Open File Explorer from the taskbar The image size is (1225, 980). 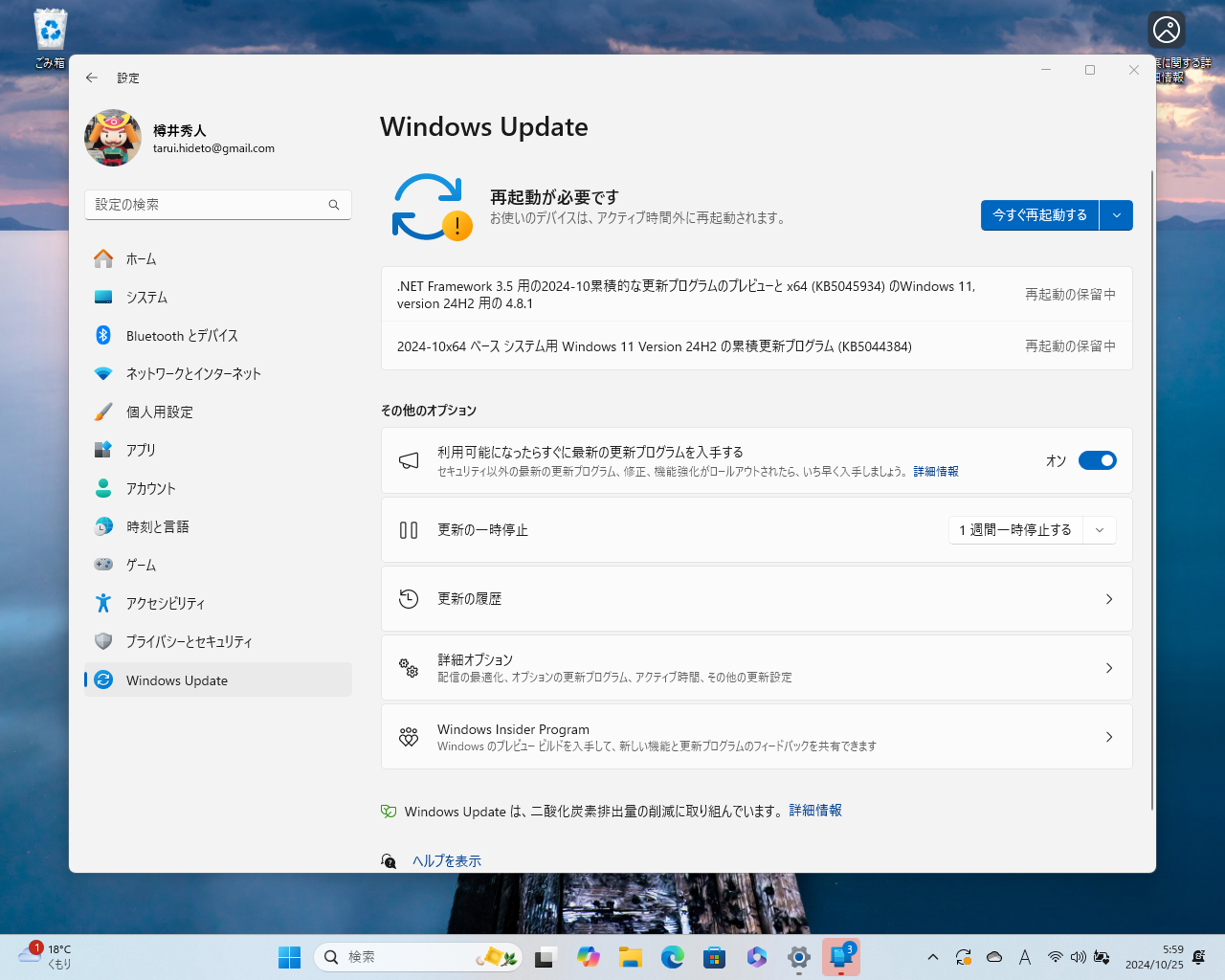tap(630, 957)
